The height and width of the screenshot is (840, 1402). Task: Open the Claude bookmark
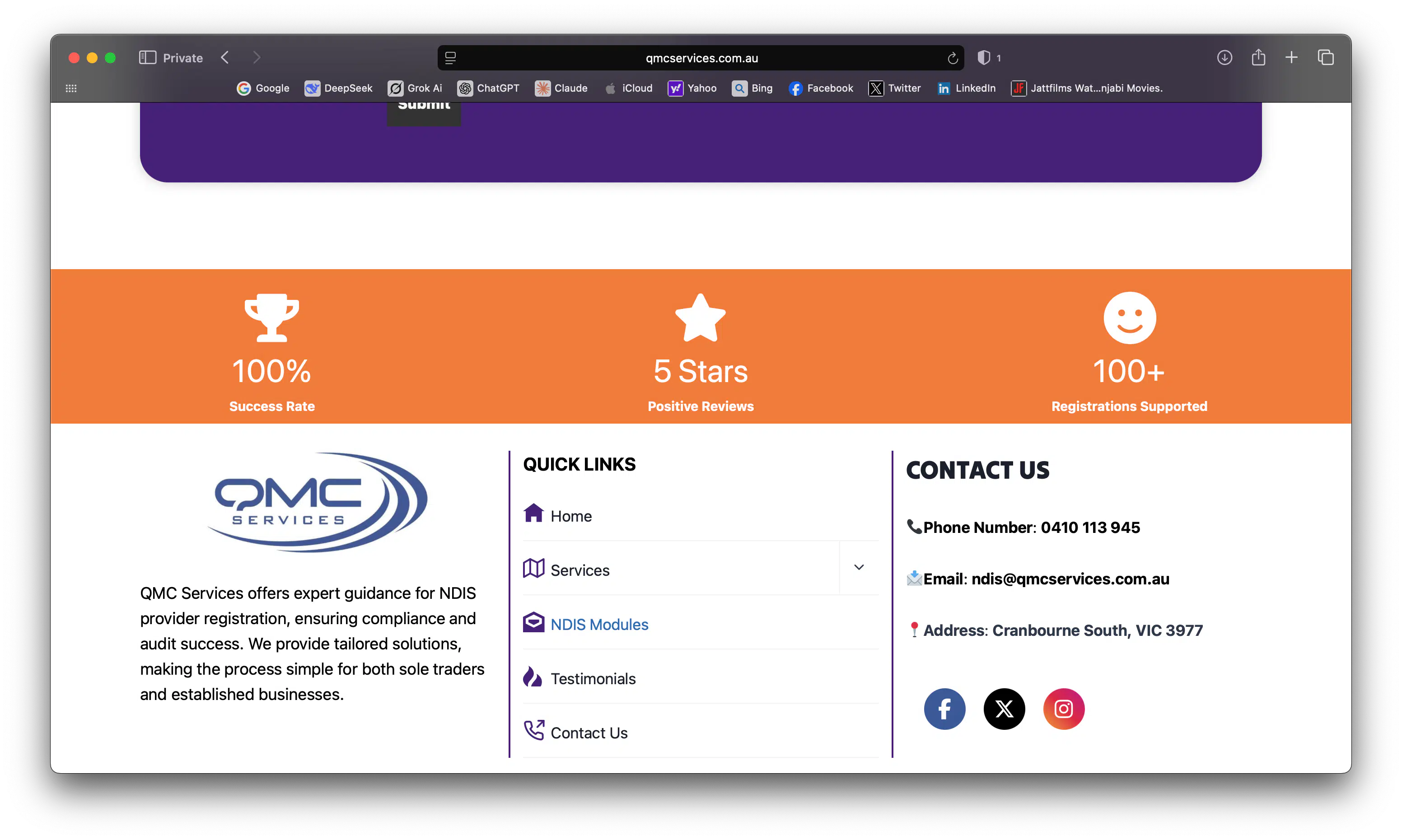[x=561, y=89]
